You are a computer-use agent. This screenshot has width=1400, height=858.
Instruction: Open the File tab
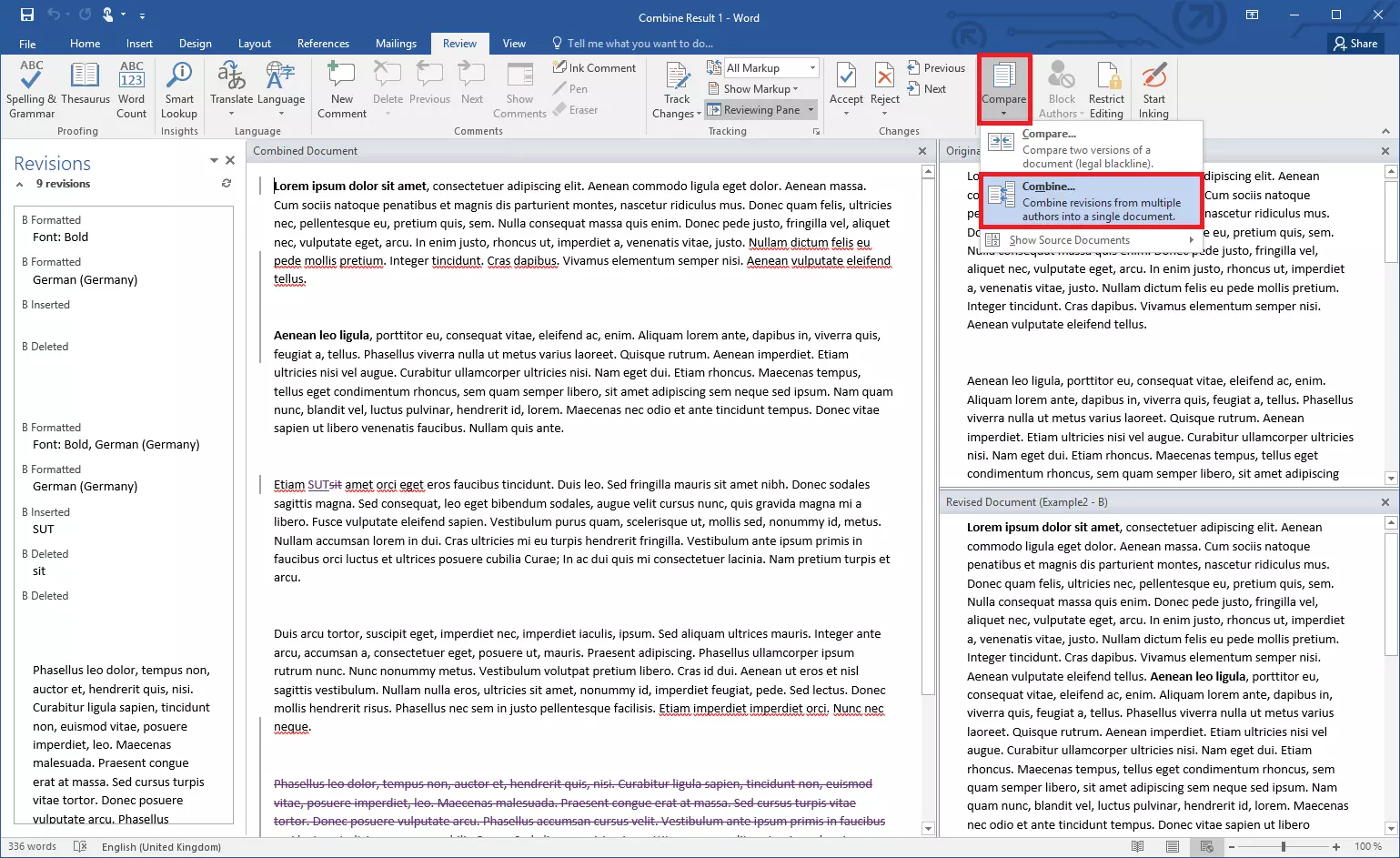point(27,44)
